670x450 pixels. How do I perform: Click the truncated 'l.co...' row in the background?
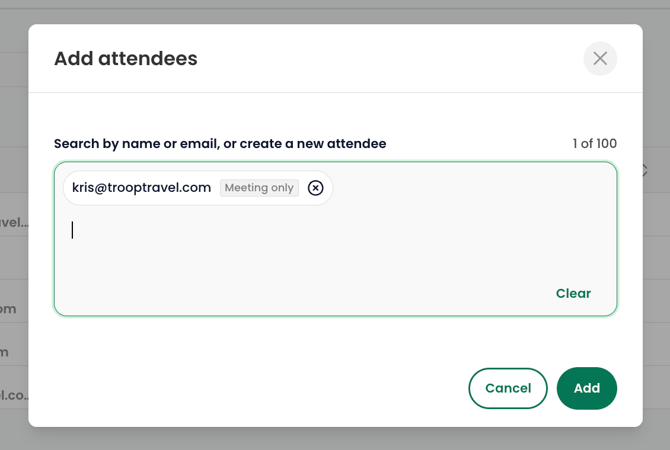point(14,394)
